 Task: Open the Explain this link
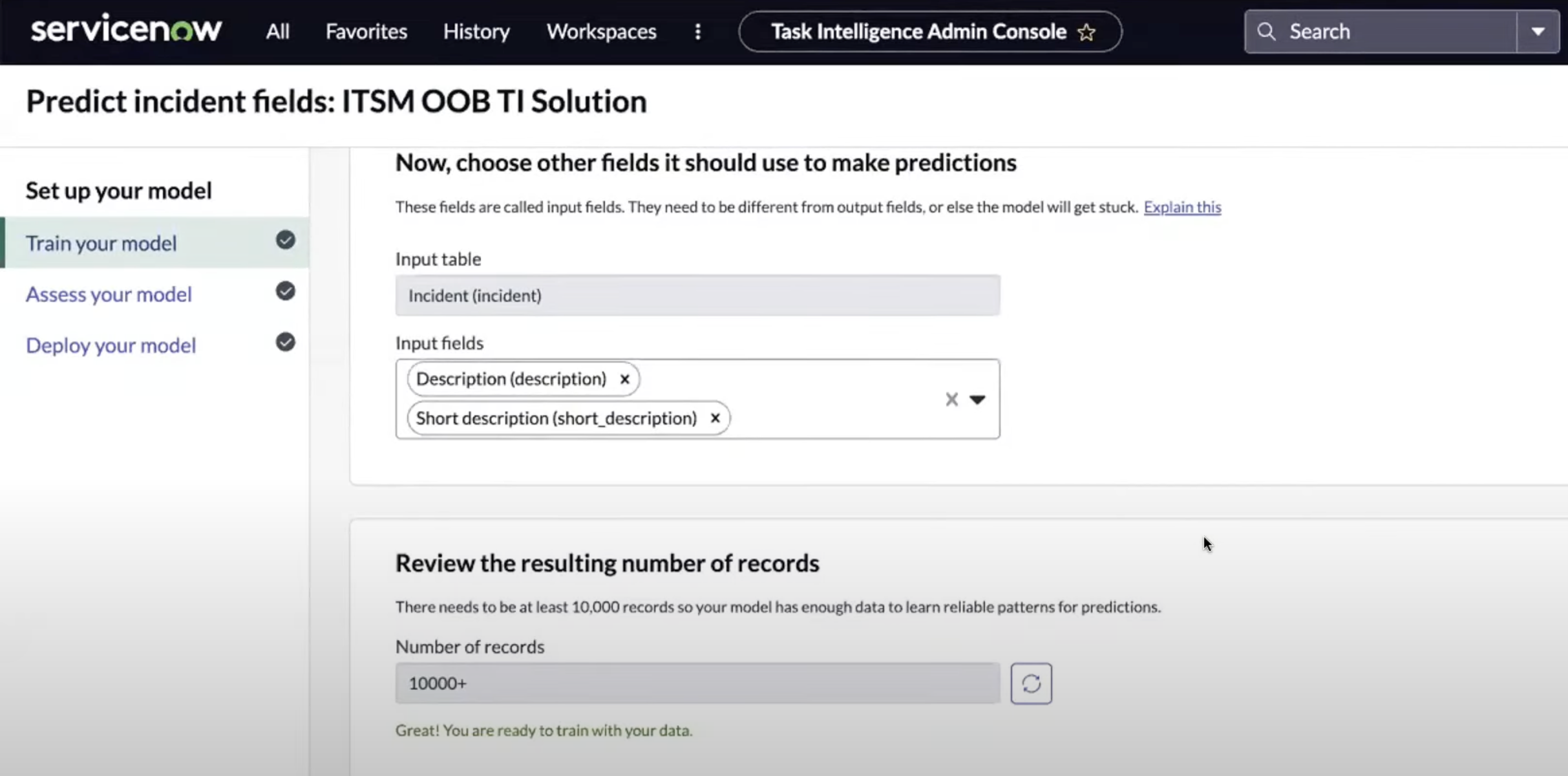pos(1181,207)
